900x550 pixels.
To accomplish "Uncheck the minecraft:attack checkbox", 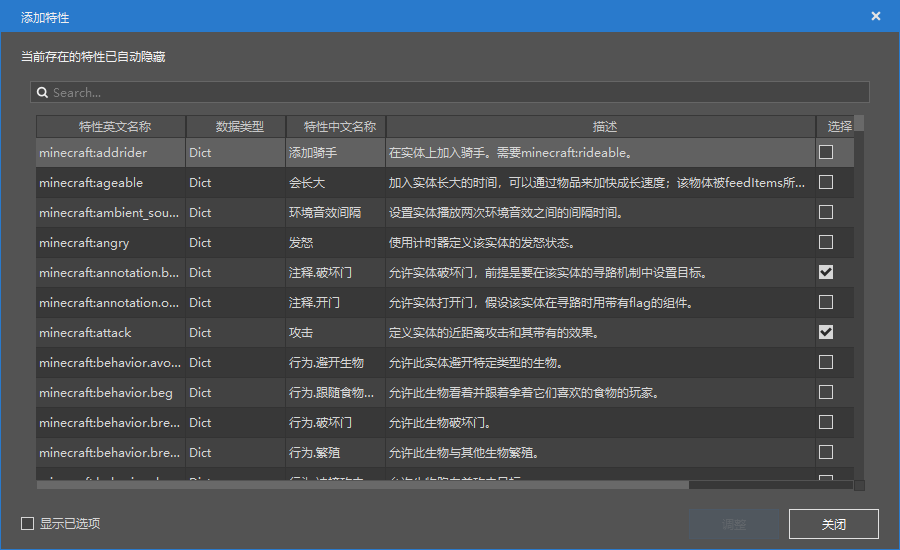I will click(826, 332).
